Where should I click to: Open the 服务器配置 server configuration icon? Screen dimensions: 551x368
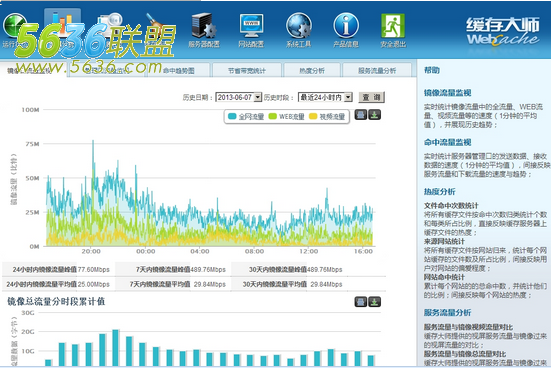click(x=204, y=30)
